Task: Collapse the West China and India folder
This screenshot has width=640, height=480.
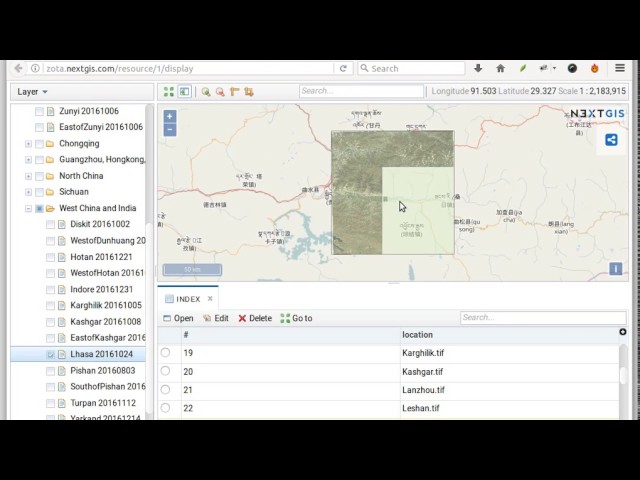Action: (28, 209)
